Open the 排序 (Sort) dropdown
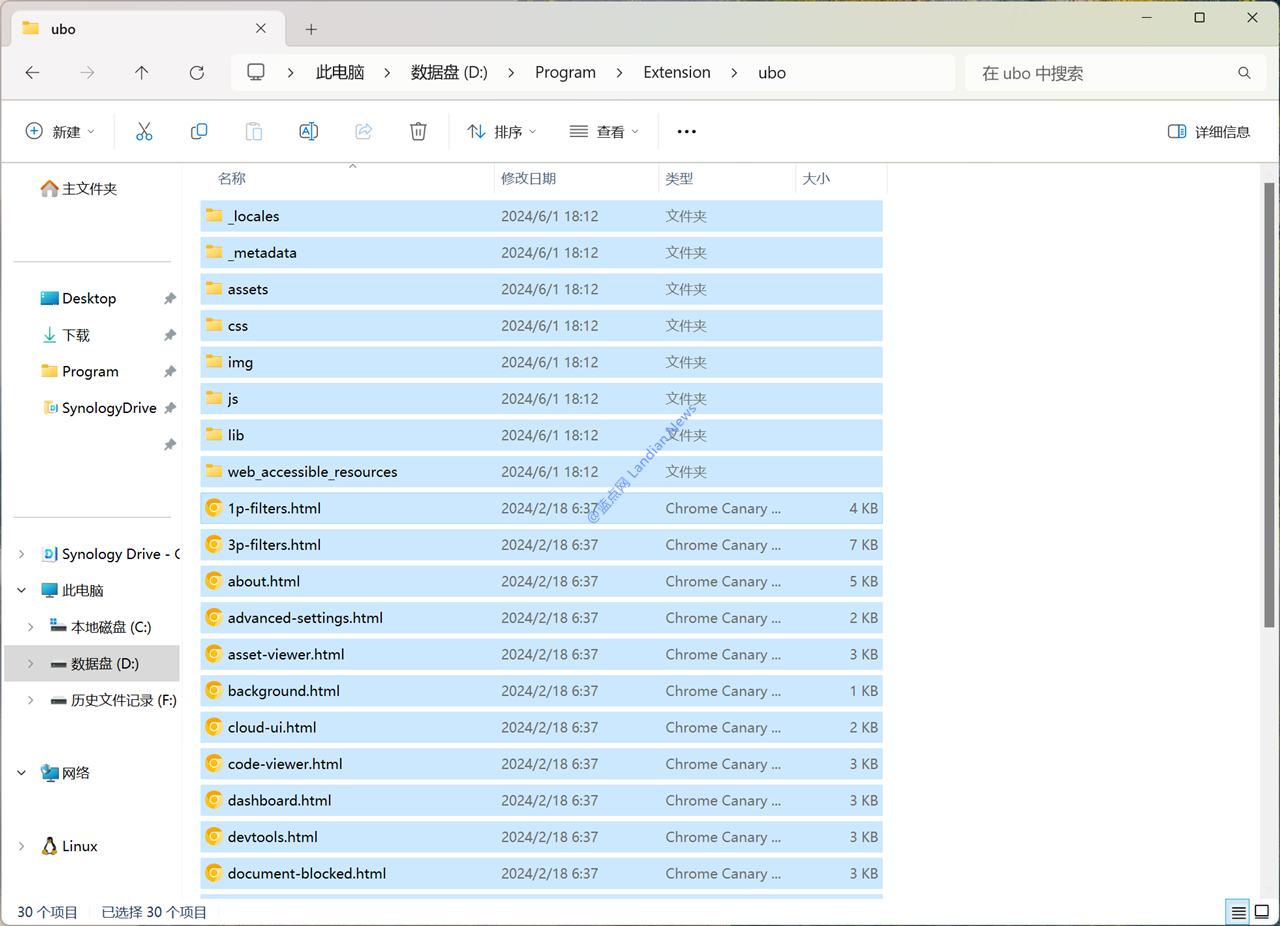The width and height of the screenshot is (1280, 926). 502,131
